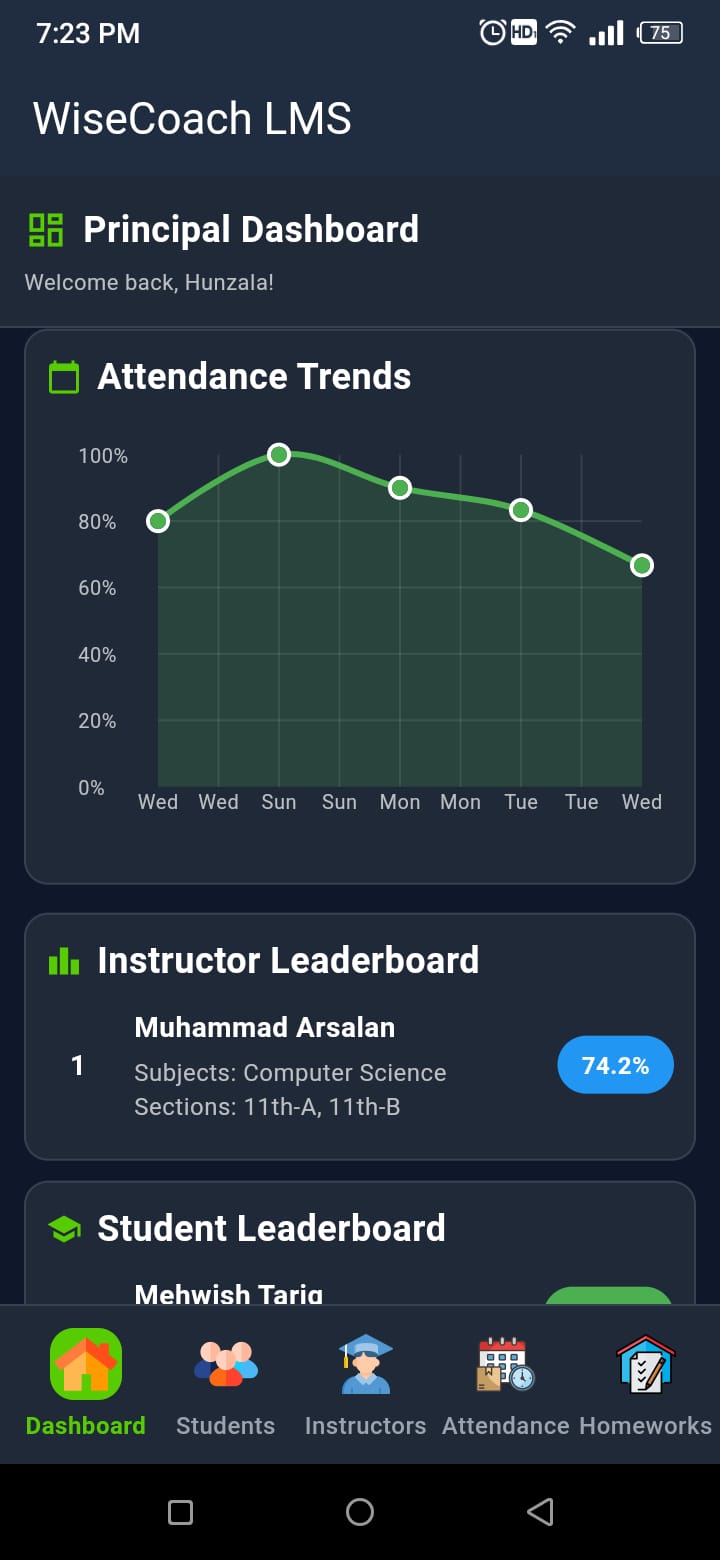Tap the Instructor Leaderboard bar chart icon
The image size is (720, 1560).
point(64,961)
